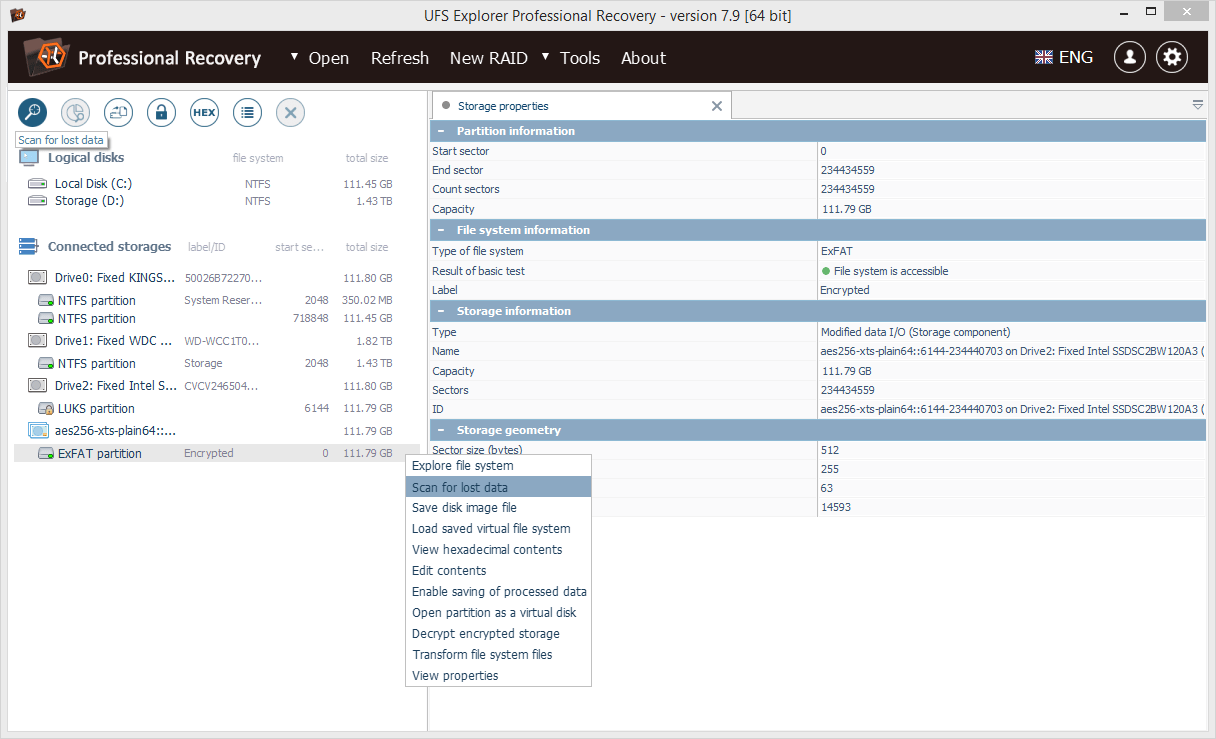
Task: Select NTFS partition starting at 718848
Action: pos(217,318)
